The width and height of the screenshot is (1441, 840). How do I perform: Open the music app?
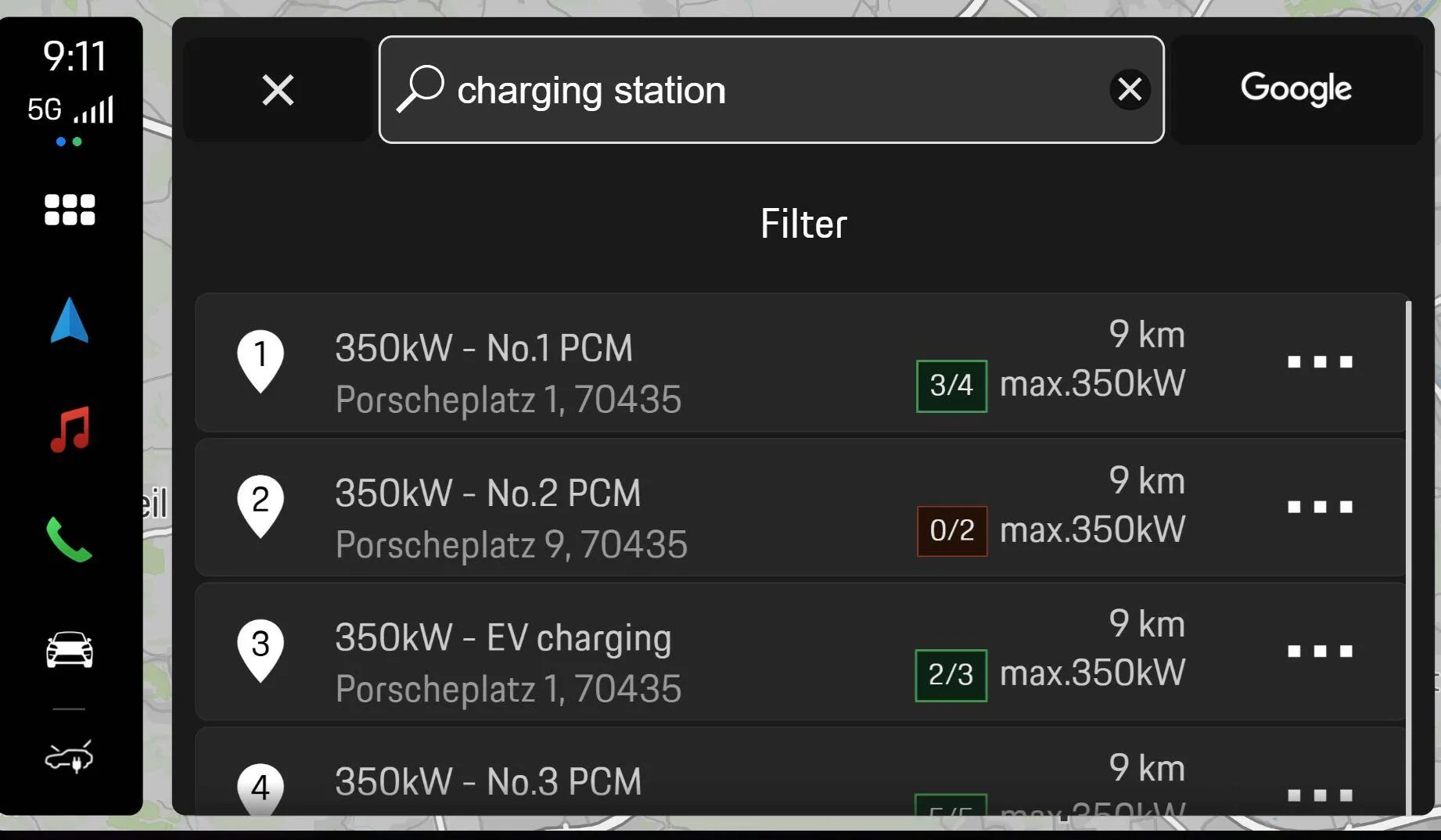(x=69, y=428)
